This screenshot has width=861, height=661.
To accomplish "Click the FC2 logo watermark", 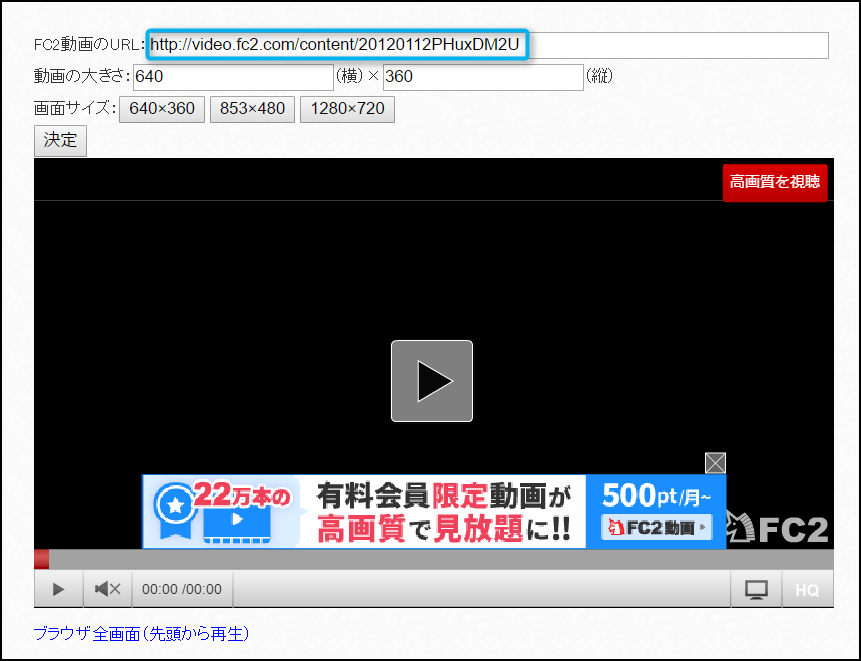I will (780, 528).
